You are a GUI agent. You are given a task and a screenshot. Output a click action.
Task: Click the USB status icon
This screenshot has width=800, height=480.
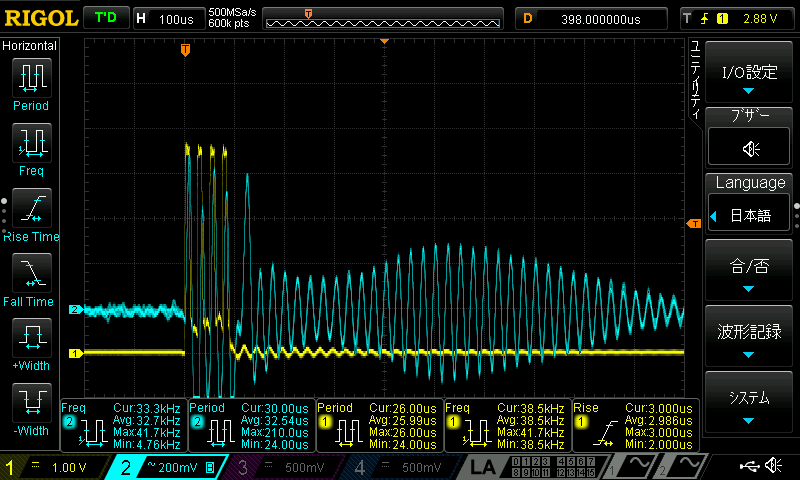(x=752, y=466)
